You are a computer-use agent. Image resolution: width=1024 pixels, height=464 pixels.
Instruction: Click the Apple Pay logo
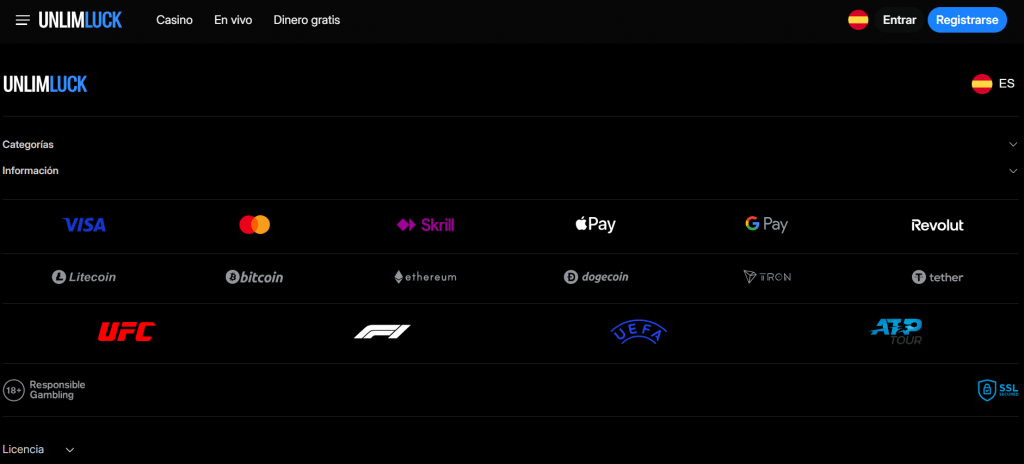(x=595, y=225)
